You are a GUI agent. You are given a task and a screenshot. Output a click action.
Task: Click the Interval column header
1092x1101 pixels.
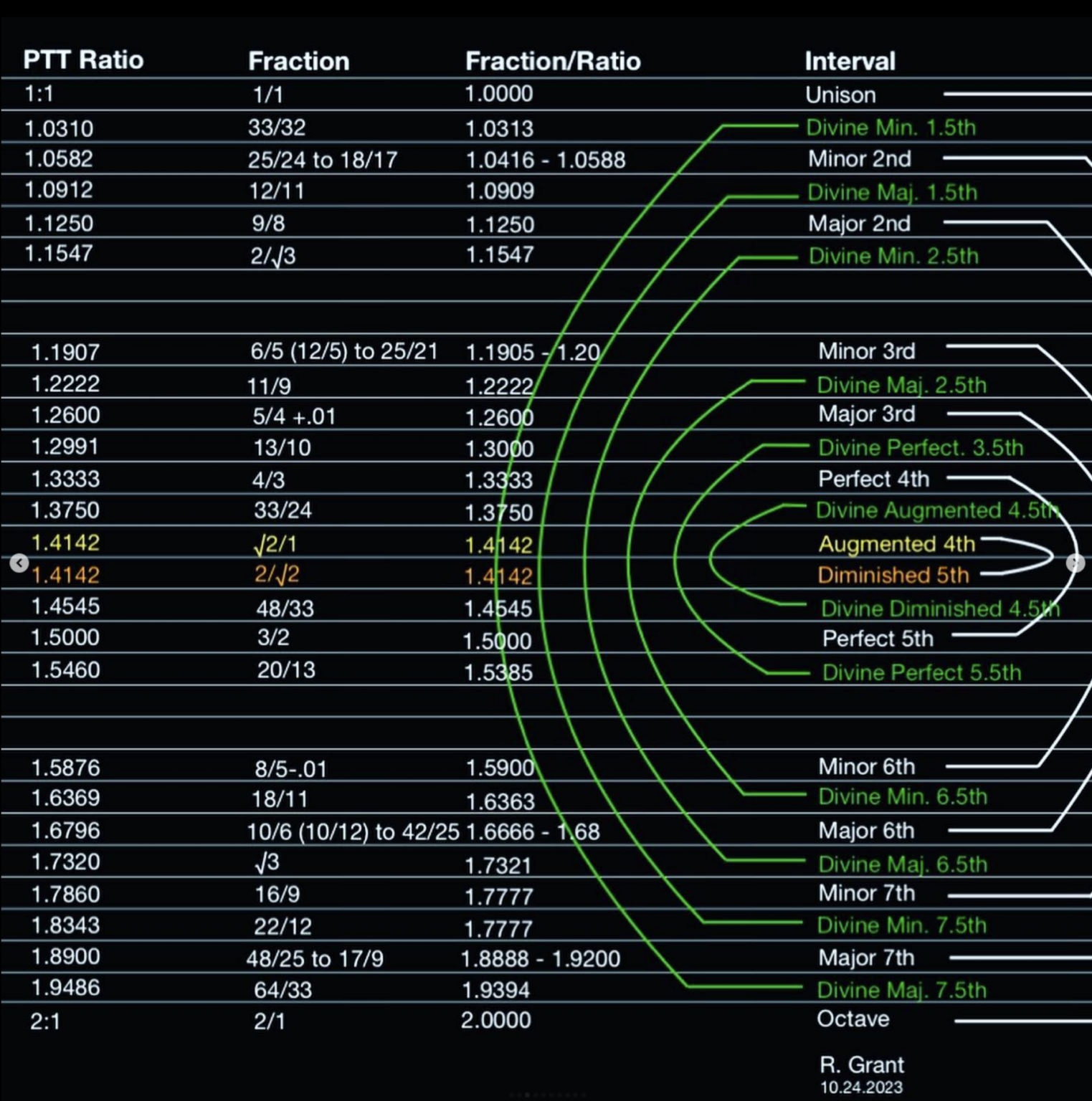tap(850, 62)
